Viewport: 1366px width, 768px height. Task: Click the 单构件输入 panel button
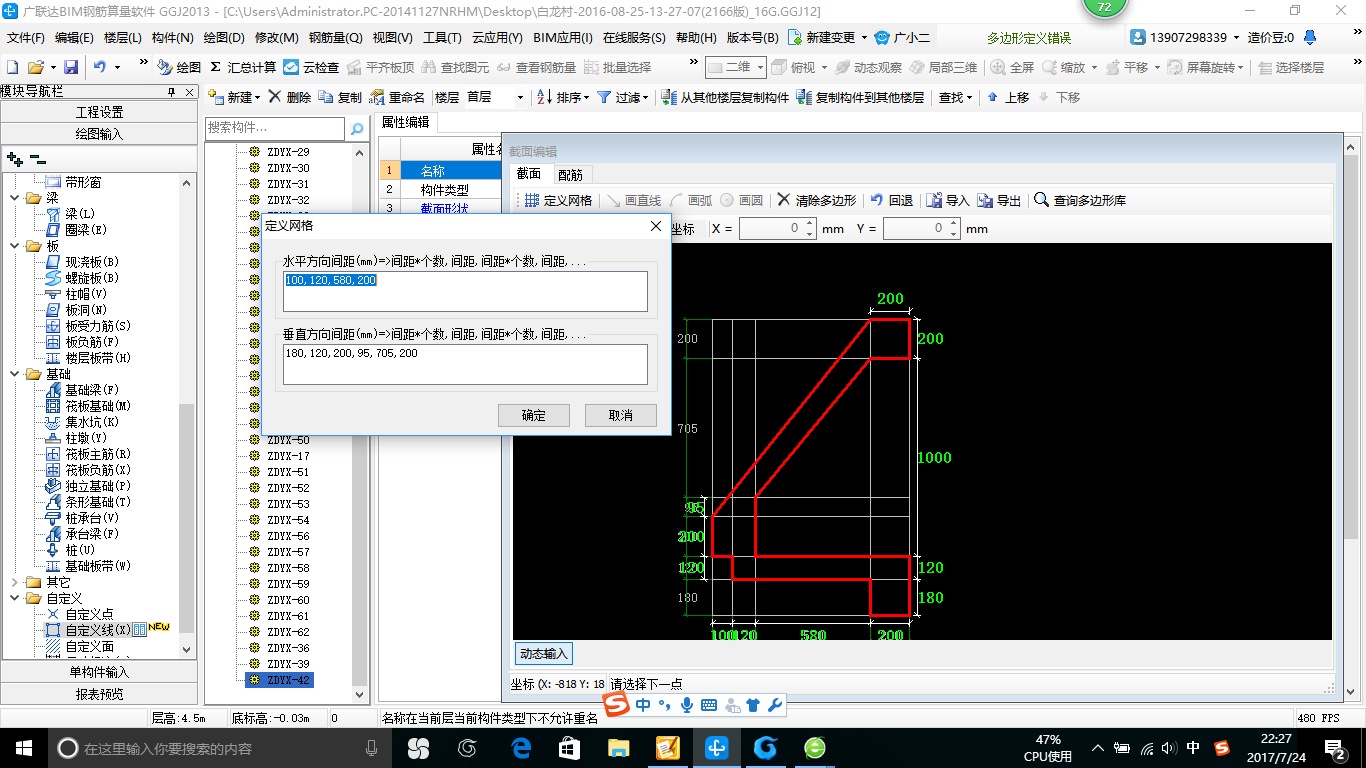click(x=99, y=672)
